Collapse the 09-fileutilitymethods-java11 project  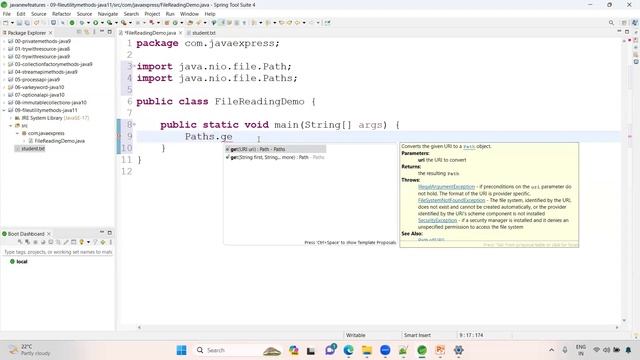[4, 110]
